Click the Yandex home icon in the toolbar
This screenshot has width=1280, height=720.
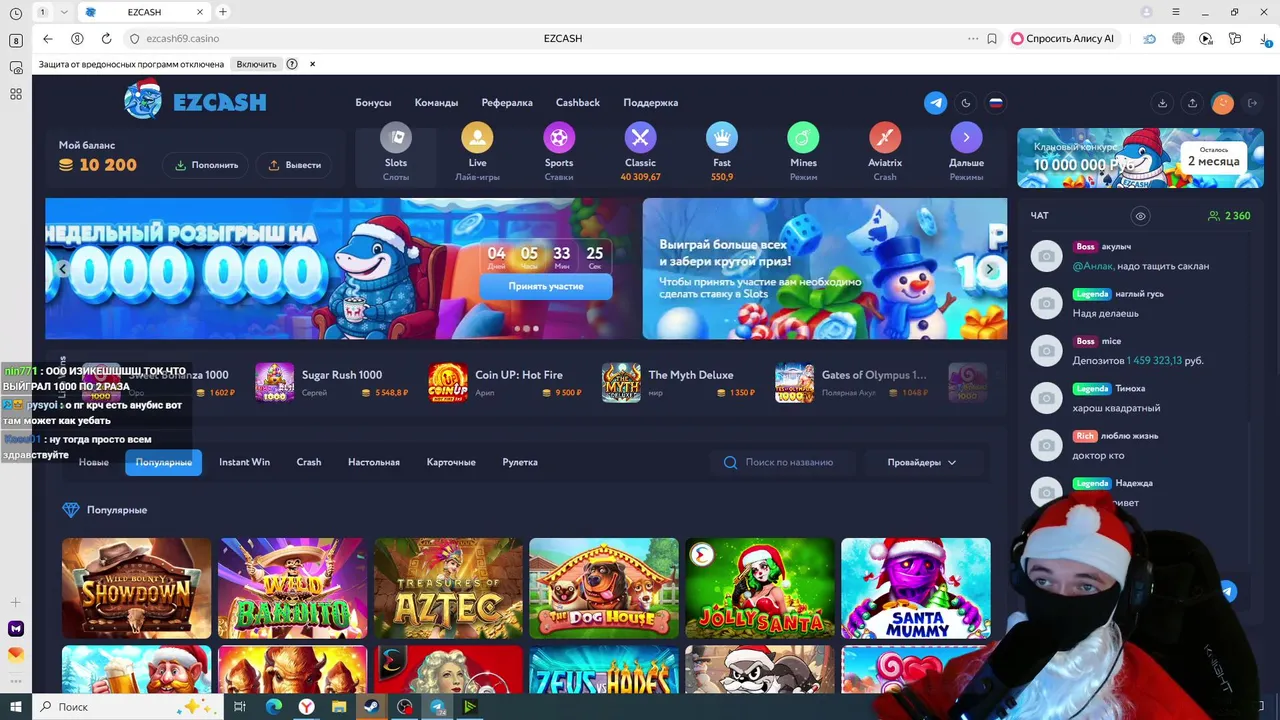(77, 38)
